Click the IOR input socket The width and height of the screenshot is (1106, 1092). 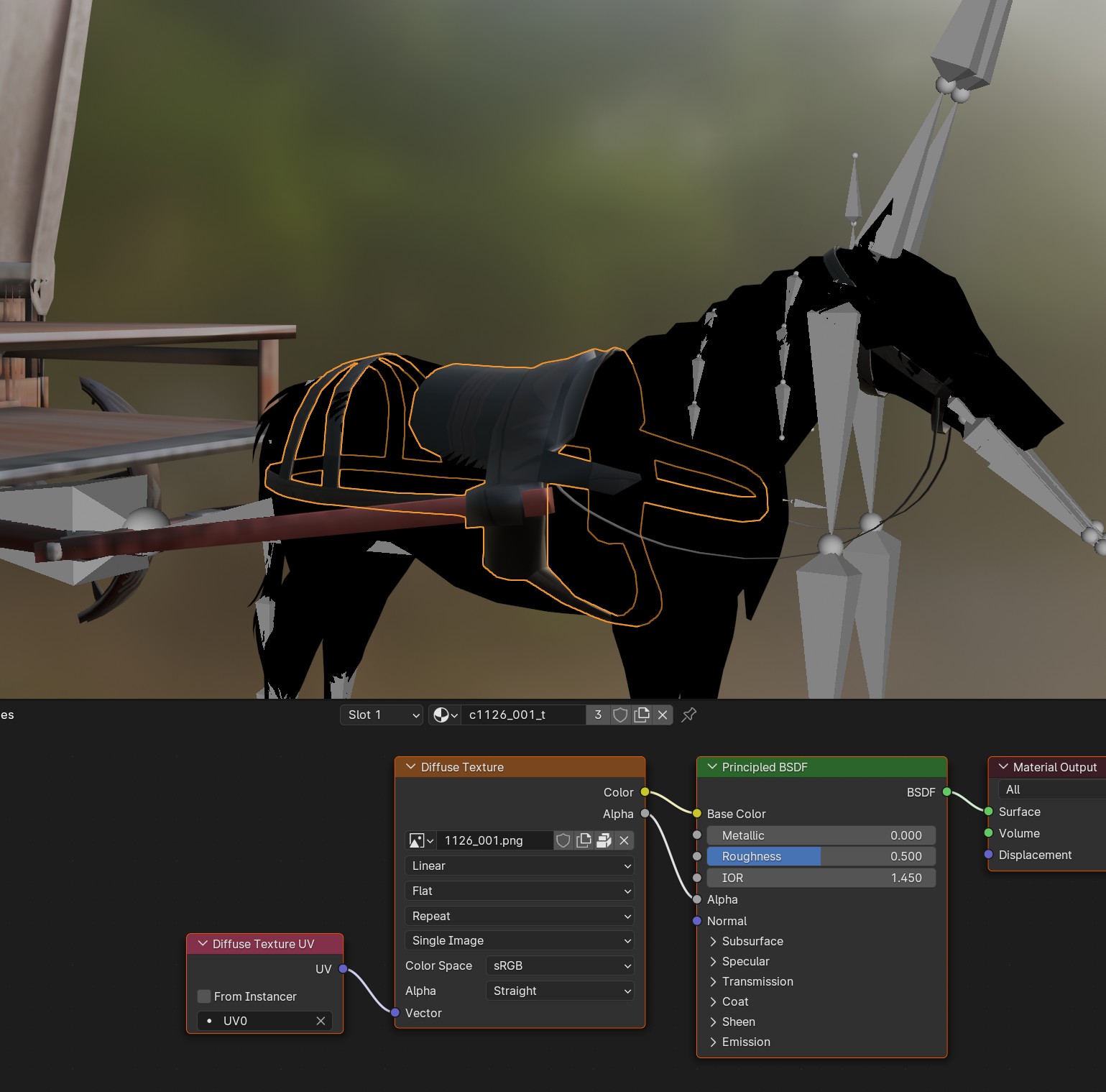tap(696, 878)
